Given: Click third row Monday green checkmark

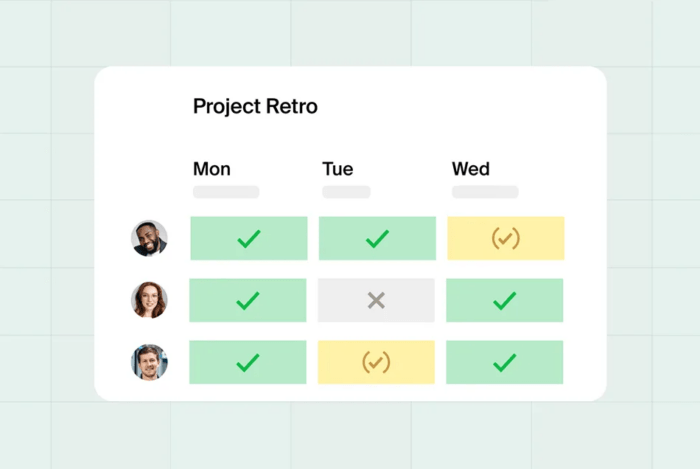Looking at the screenshot, I should coord(248,362).
